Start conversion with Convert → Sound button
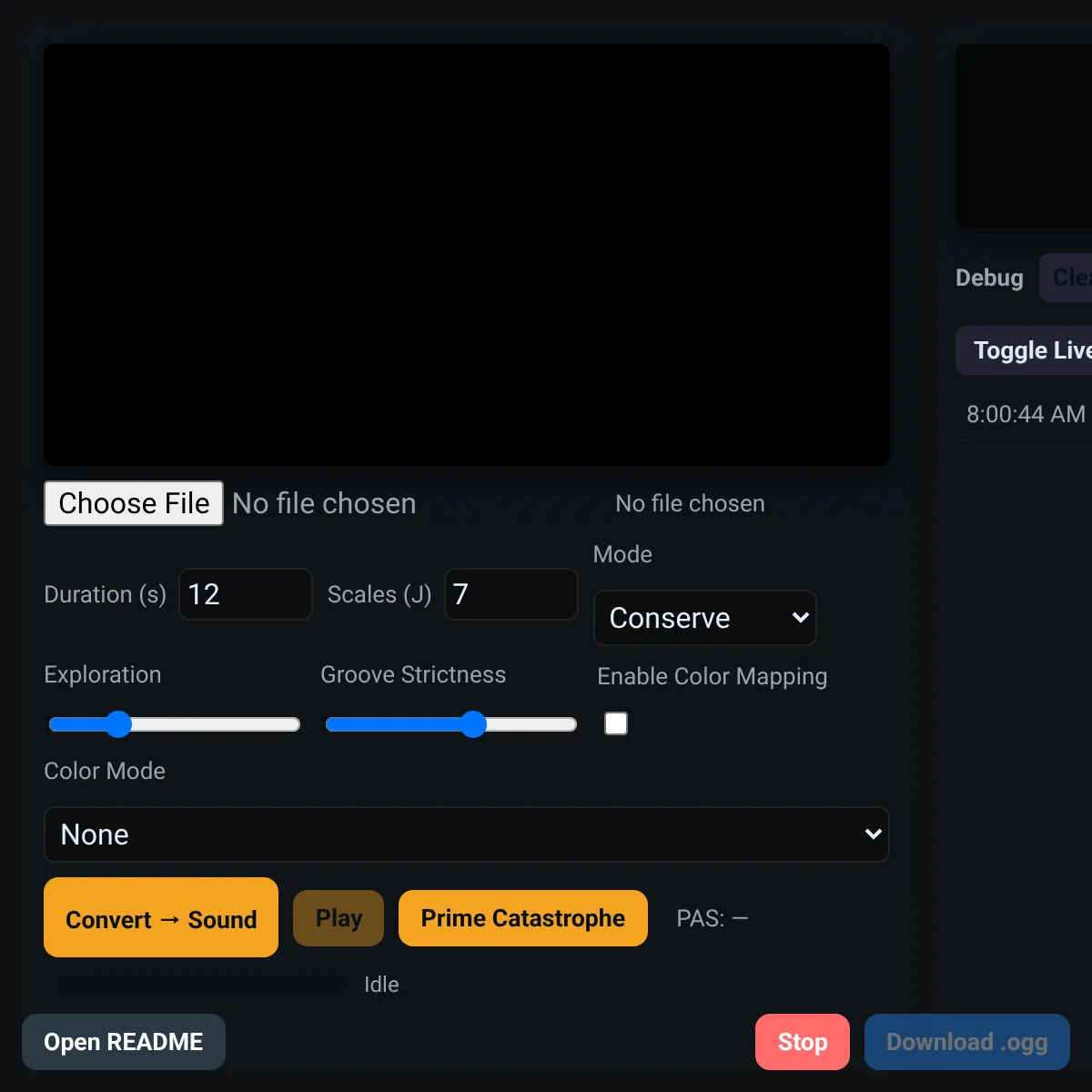This screenshot has height=1092, width=1092. (161, 917)
